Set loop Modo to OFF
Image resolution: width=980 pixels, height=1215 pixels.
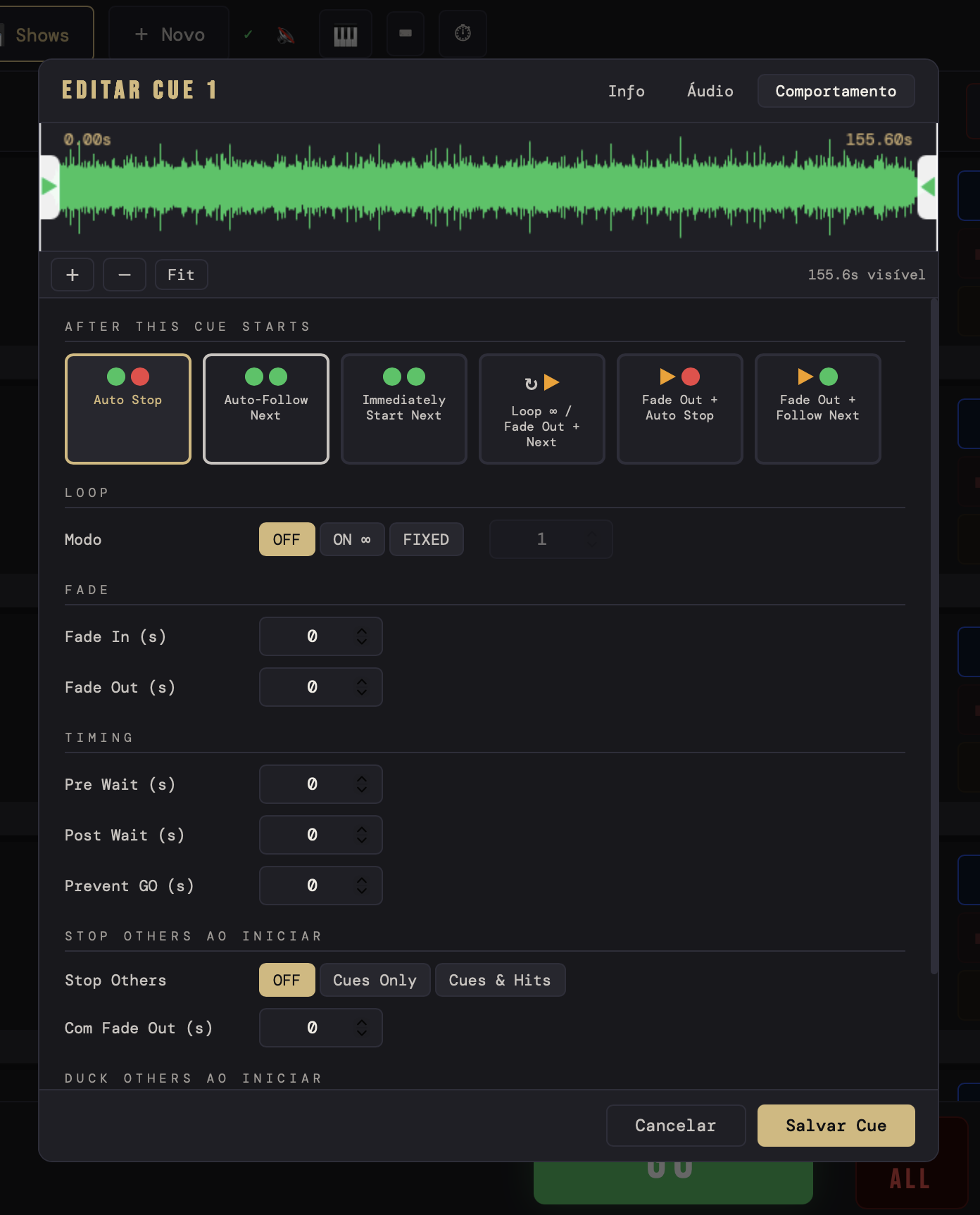[287, 539]
